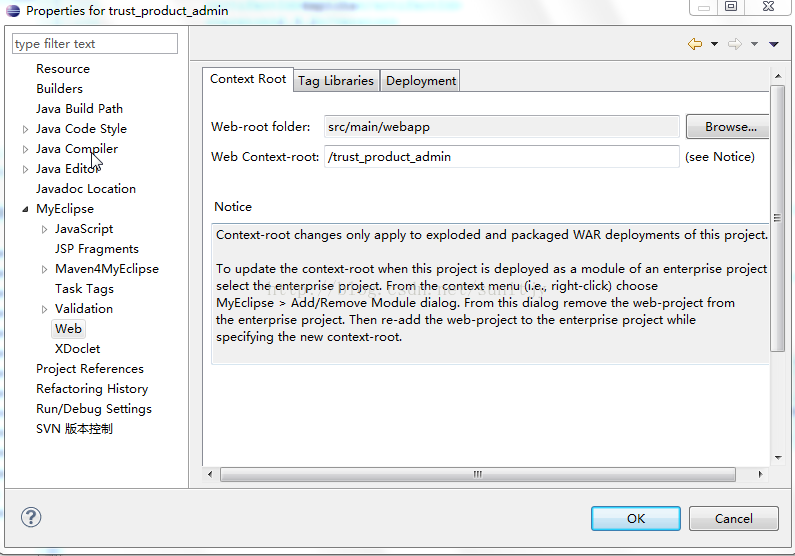Click the Browse... button
This screenshot has width=795, height=556.
[x=730, y=127]
